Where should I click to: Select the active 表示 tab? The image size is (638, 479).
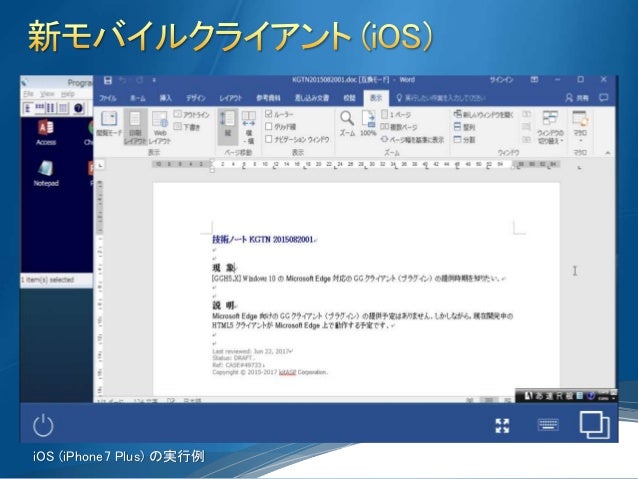point(376,98)
